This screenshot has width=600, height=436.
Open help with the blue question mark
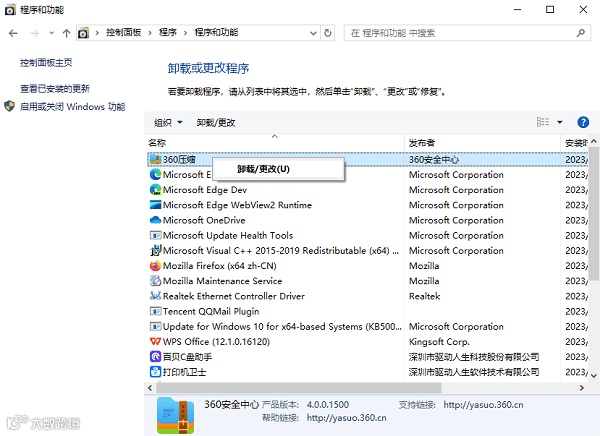tap(583, 122)
